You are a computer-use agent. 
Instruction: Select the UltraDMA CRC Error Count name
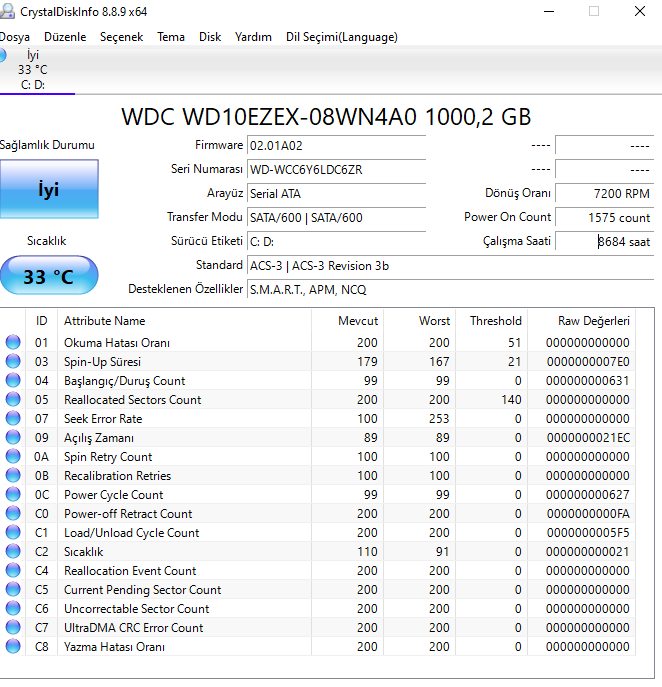click(x=134, y=628)
